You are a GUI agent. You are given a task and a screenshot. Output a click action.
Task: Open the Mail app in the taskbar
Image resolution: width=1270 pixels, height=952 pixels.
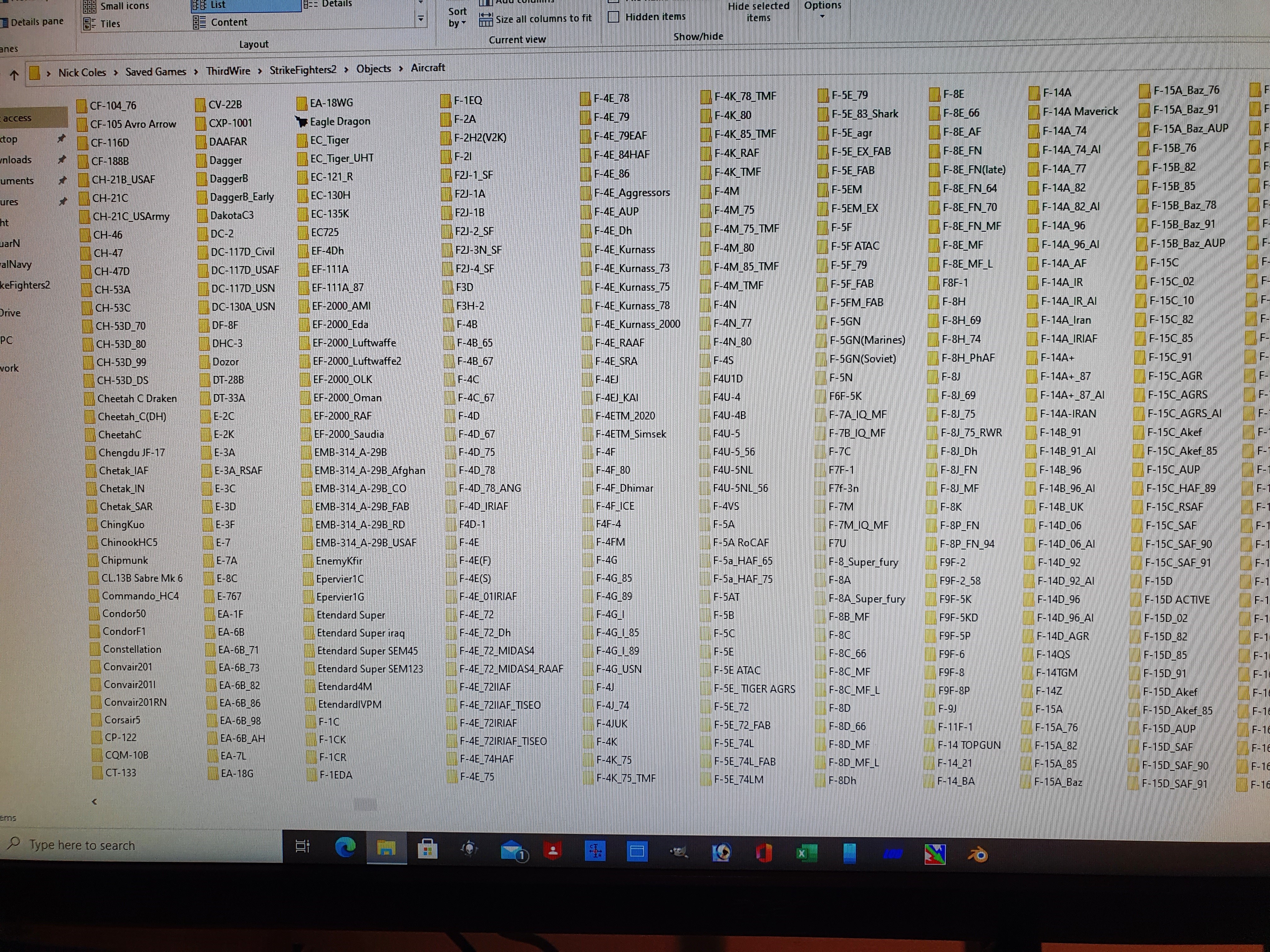(x=512, y=851)
